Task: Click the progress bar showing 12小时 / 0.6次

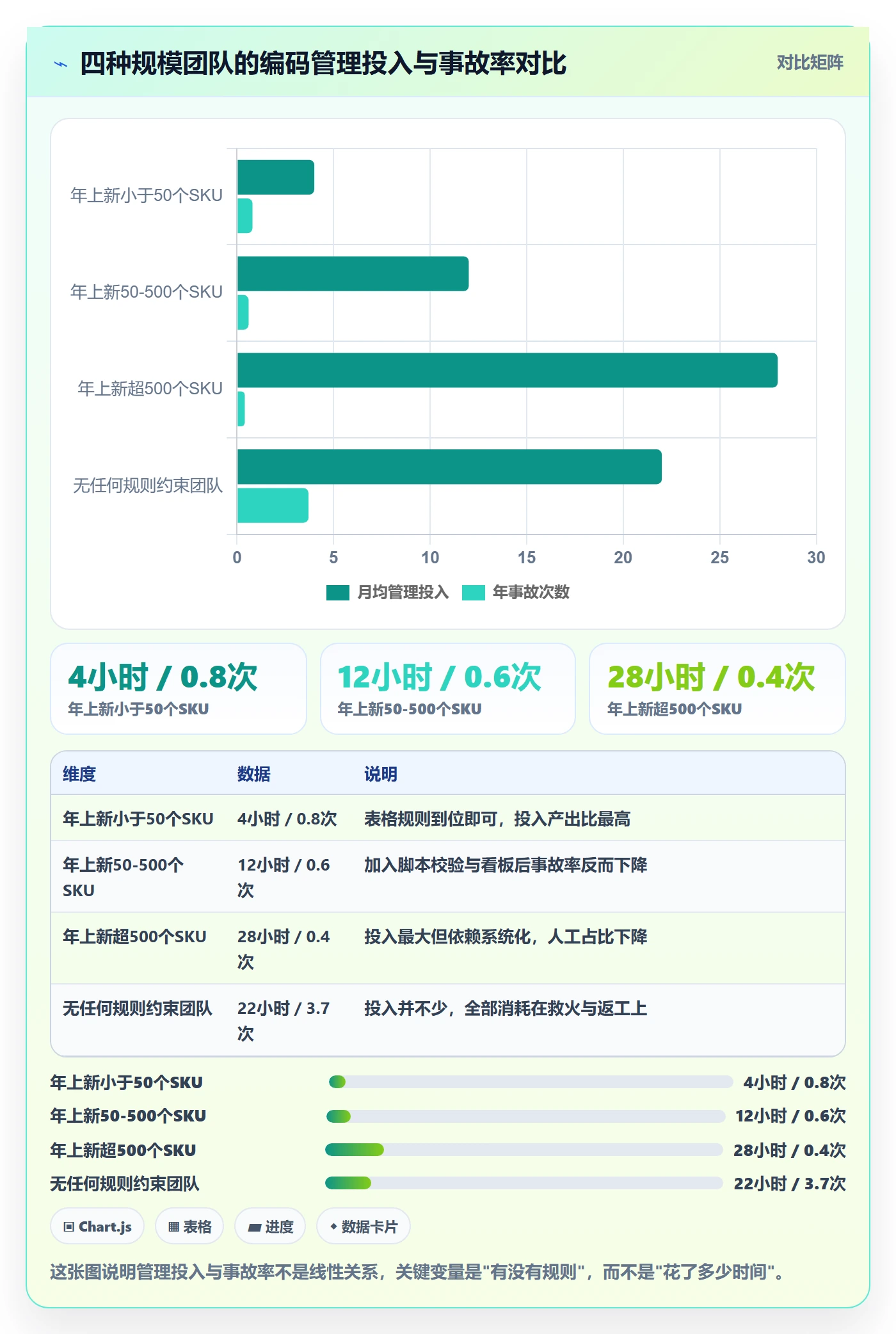Action: click(526, 1116)
